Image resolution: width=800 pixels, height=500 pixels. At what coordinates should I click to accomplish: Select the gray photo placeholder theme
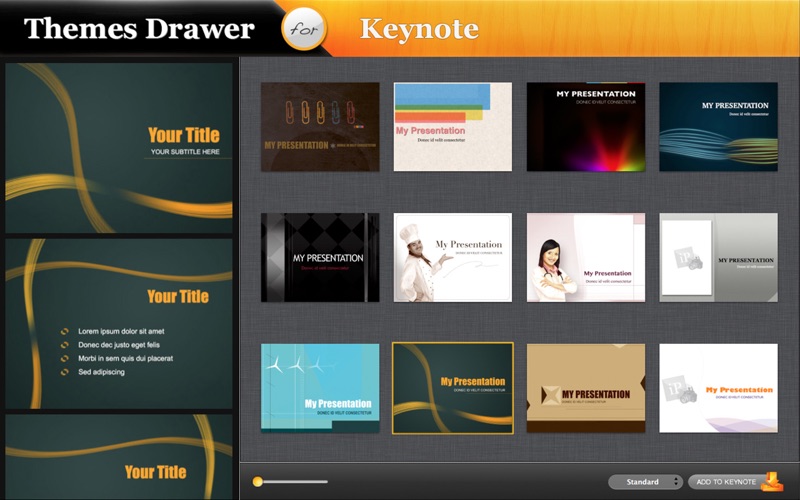[718, 258]
